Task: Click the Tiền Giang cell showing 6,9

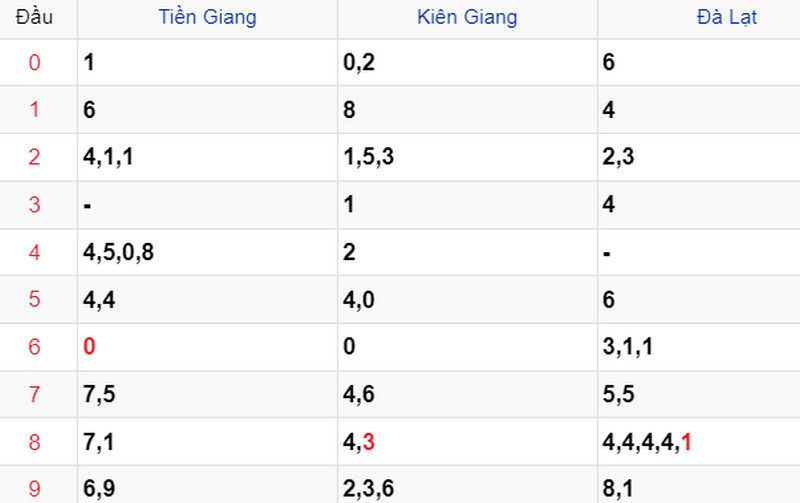Action: [207, 485]
